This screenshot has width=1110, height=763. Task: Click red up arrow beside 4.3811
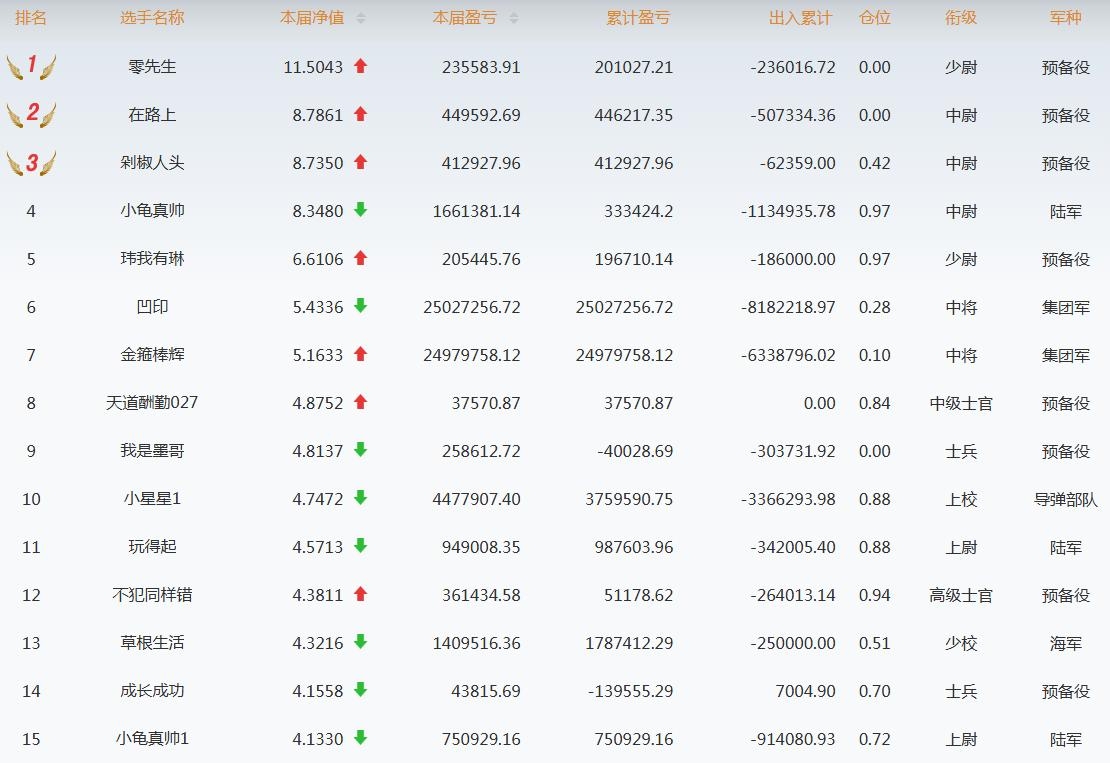(361, 594)
